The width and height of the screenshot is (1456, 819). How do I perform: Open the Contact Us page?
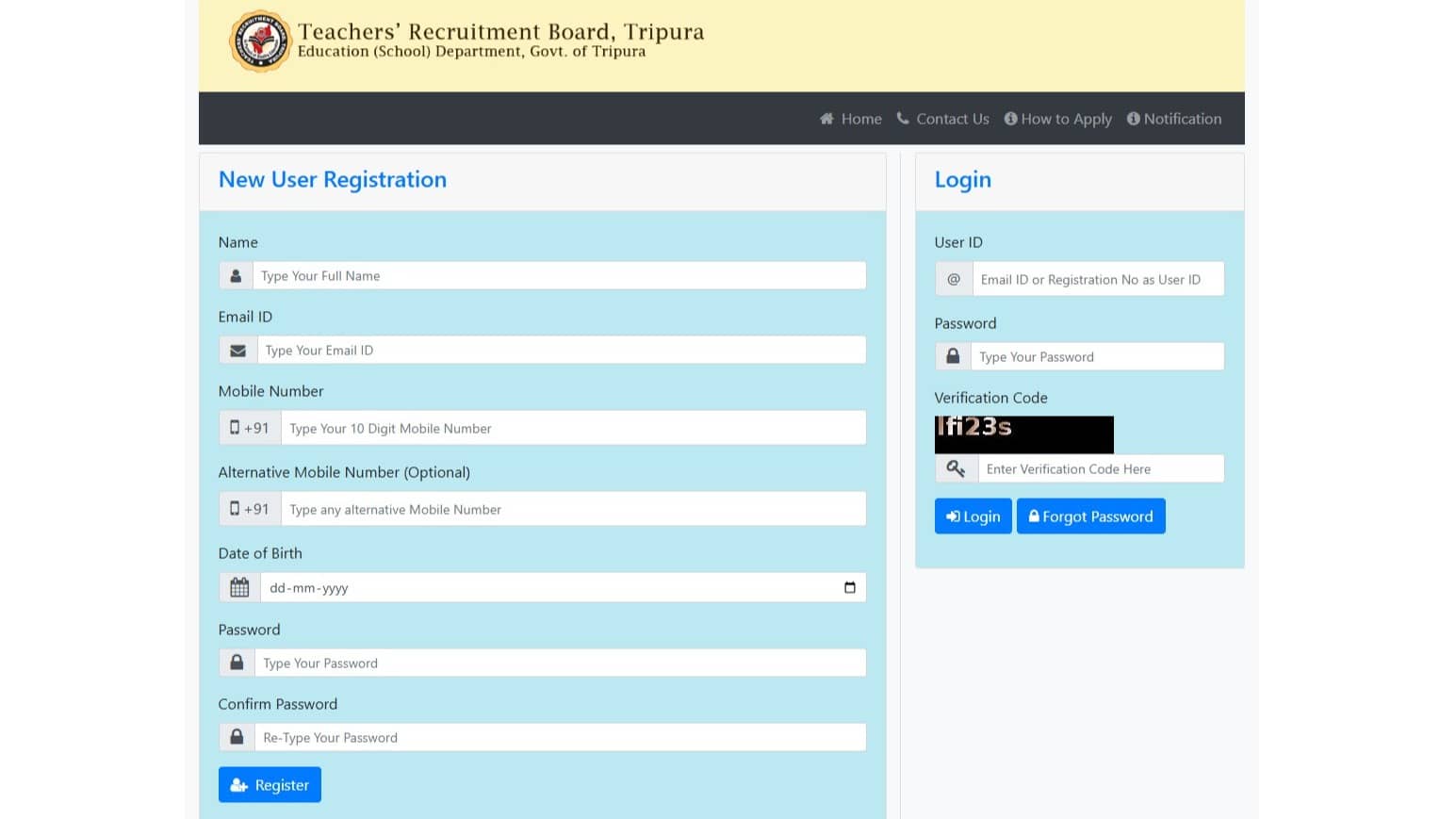click(942, 119)
